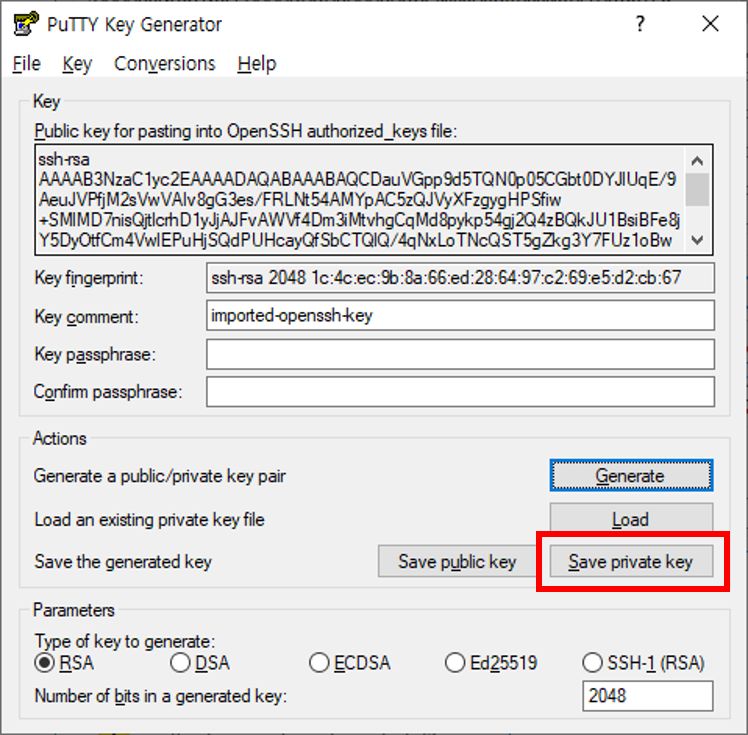The width and height of the screenshot is (748, 735).
Task: Close the PuTTY Key Generator window
Action: click(x=710, y=24)
